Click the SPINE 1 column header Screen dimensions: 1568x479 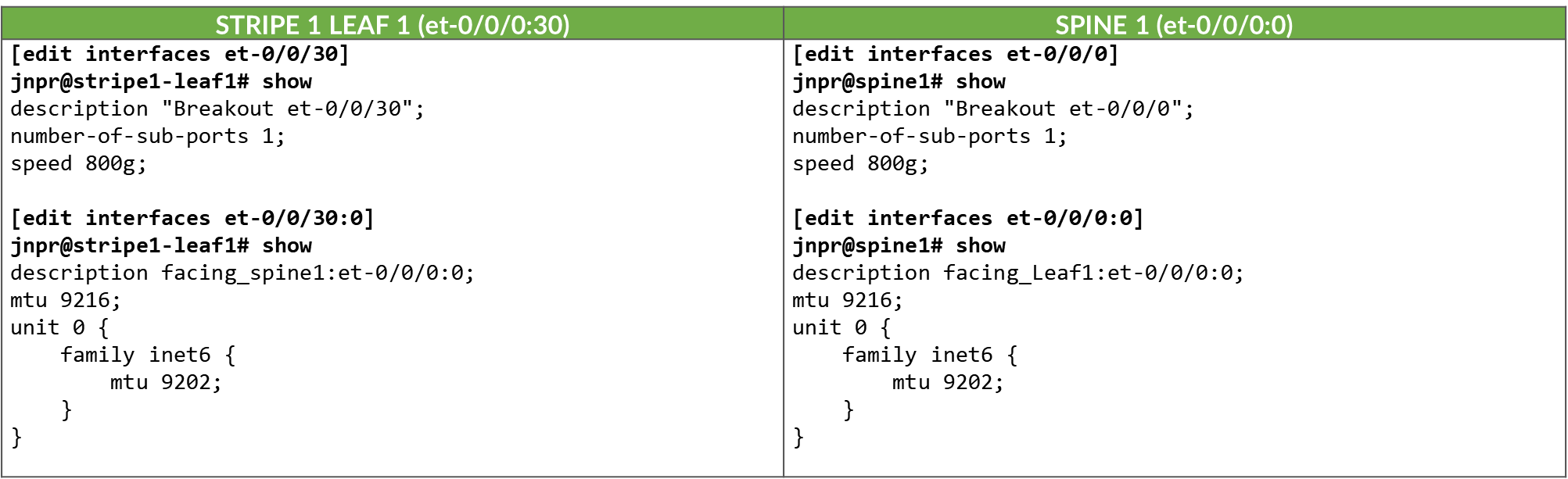pos(1174,25)
